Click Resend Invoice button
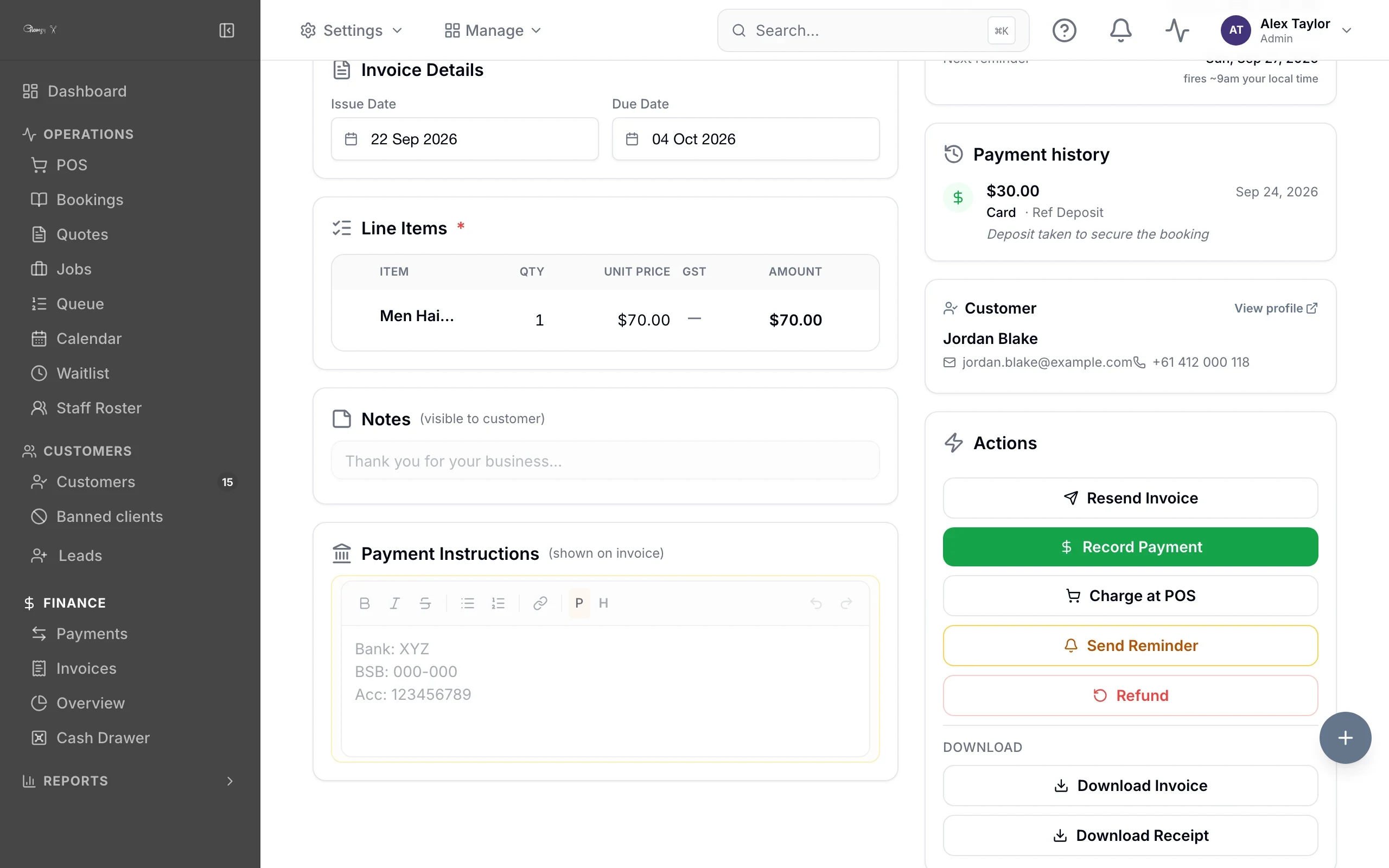 click(x=1130, y=499)
